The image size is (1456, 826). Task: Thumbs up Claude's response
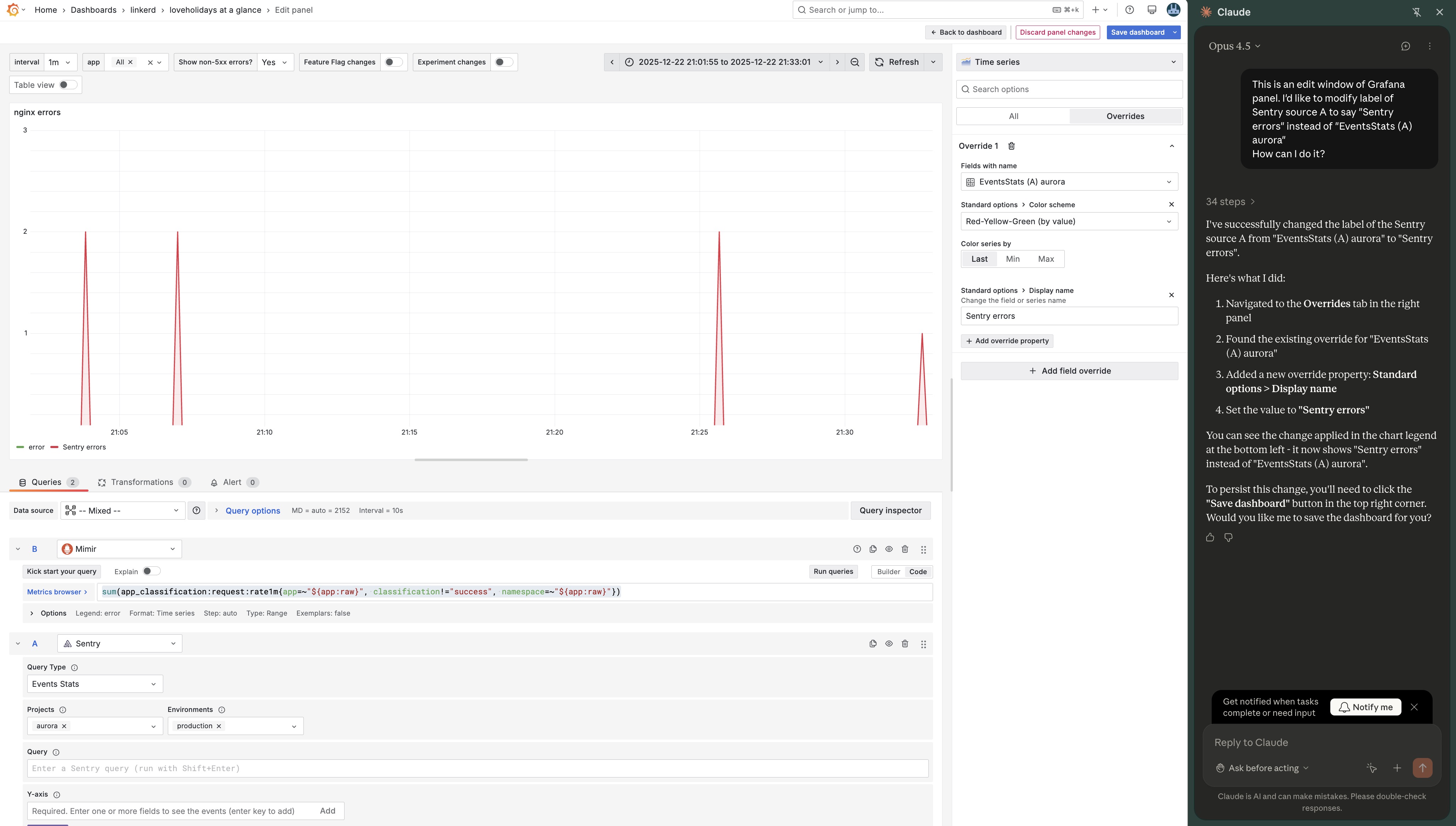click(1210, 537)
